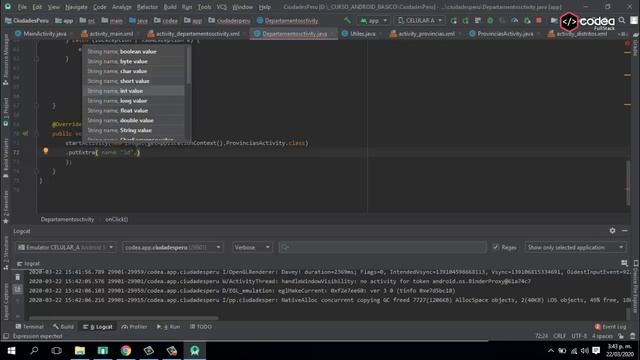Image resolution: width=640 pixels, height=360 pixels.
Task: Click the DepartamentosActivity breadcrumb in editor footer
Action: point(67,220)
